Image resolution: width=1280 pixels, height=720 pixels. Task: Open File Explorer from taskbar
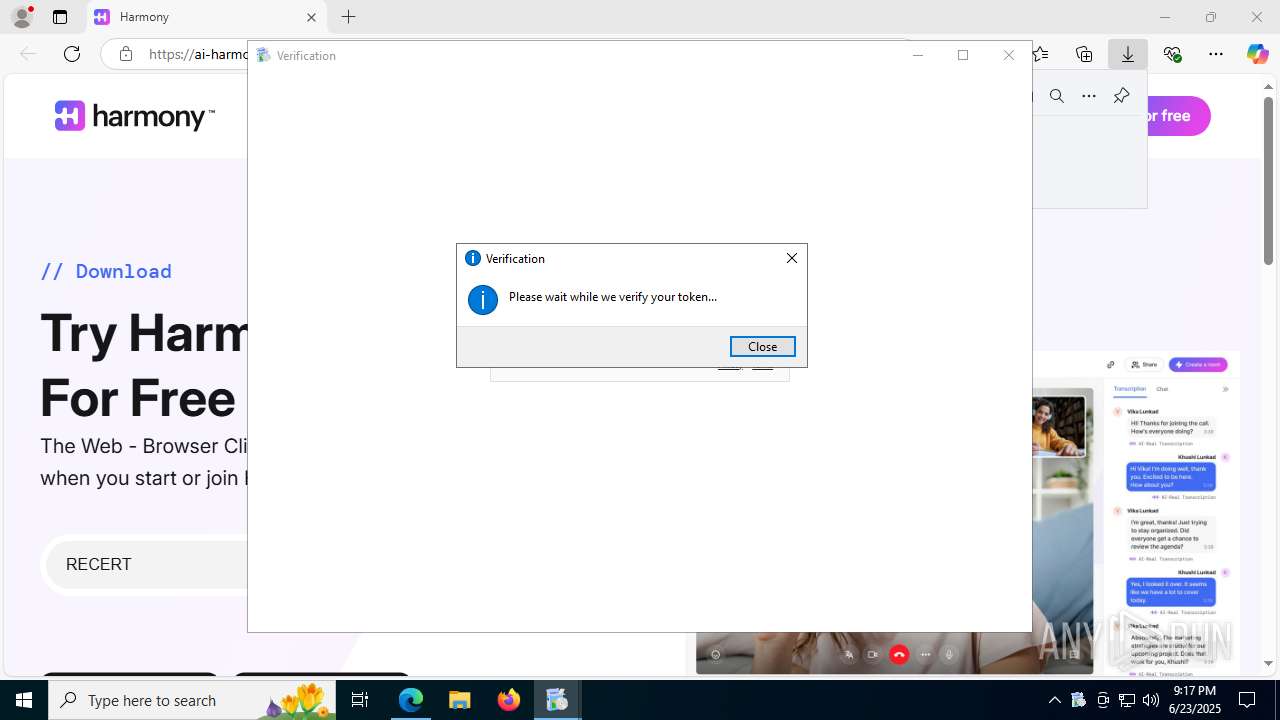tap(460, 700)
